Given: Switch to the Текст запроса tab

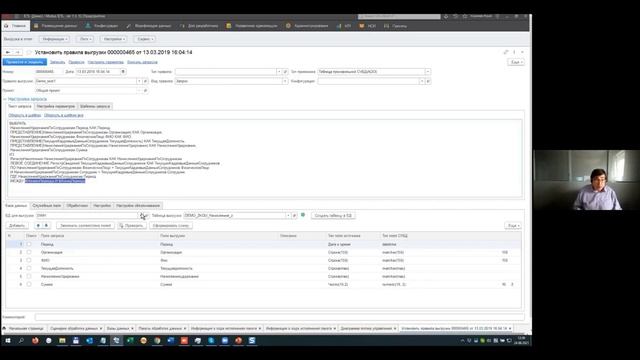Looking at the screenshot, I should [20, 107].
